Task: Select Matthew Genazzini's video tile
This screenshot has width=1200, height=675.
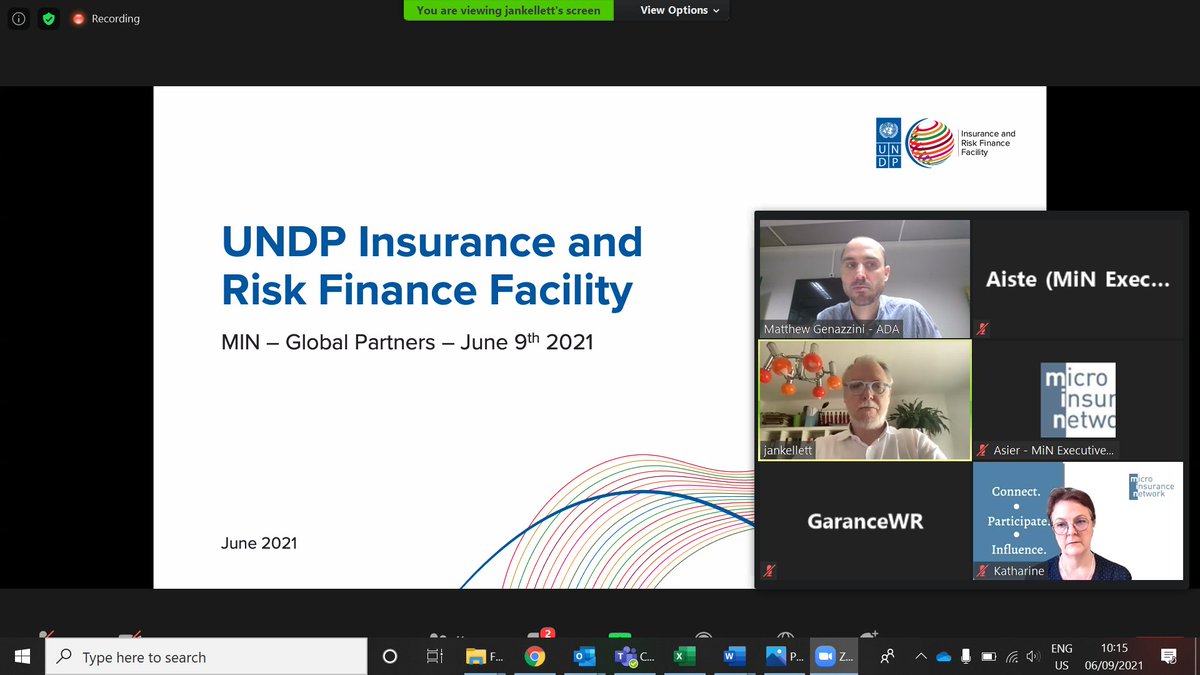Action: pos(864,279)
